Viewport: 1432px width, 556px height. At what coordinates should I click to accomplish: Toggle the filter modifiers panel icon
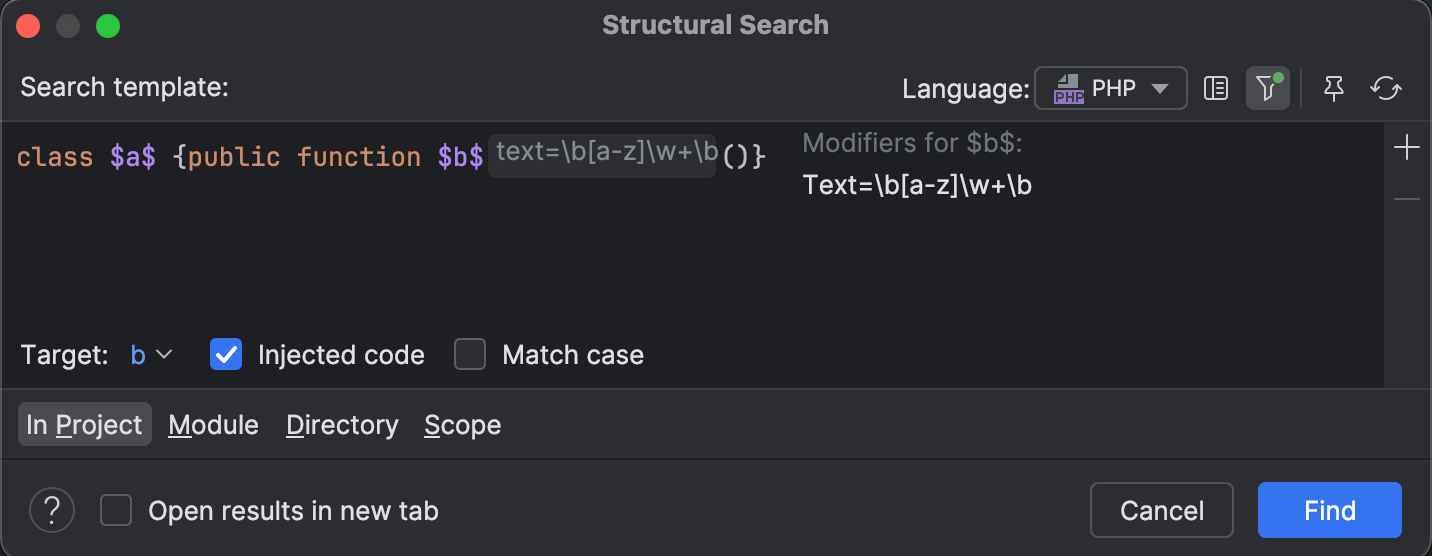point(1267,88)
